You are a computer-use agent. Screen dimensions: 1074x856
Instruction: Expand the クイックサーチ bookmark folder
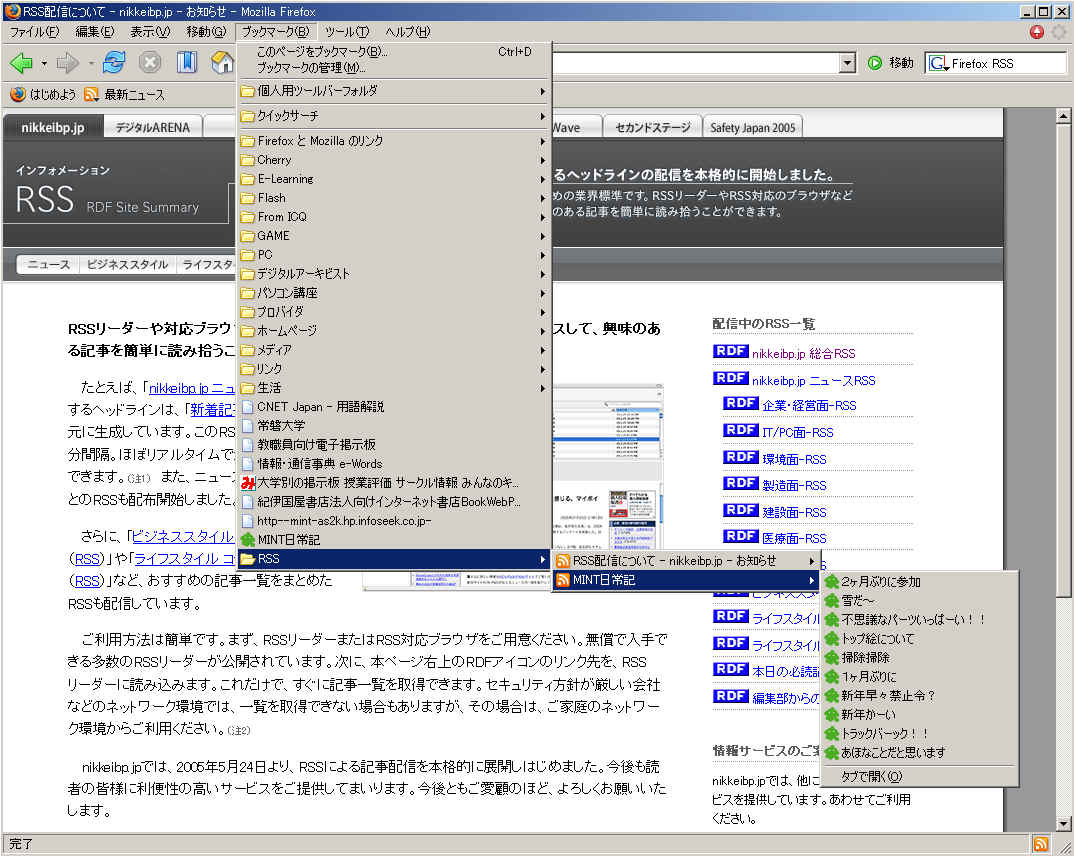394,116
